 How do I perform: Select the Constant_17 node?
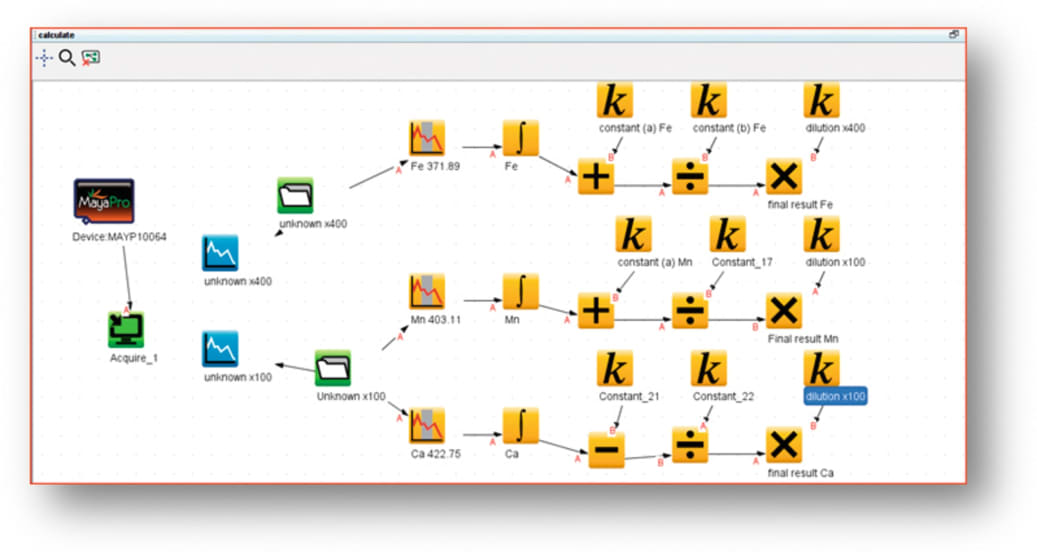727,234
